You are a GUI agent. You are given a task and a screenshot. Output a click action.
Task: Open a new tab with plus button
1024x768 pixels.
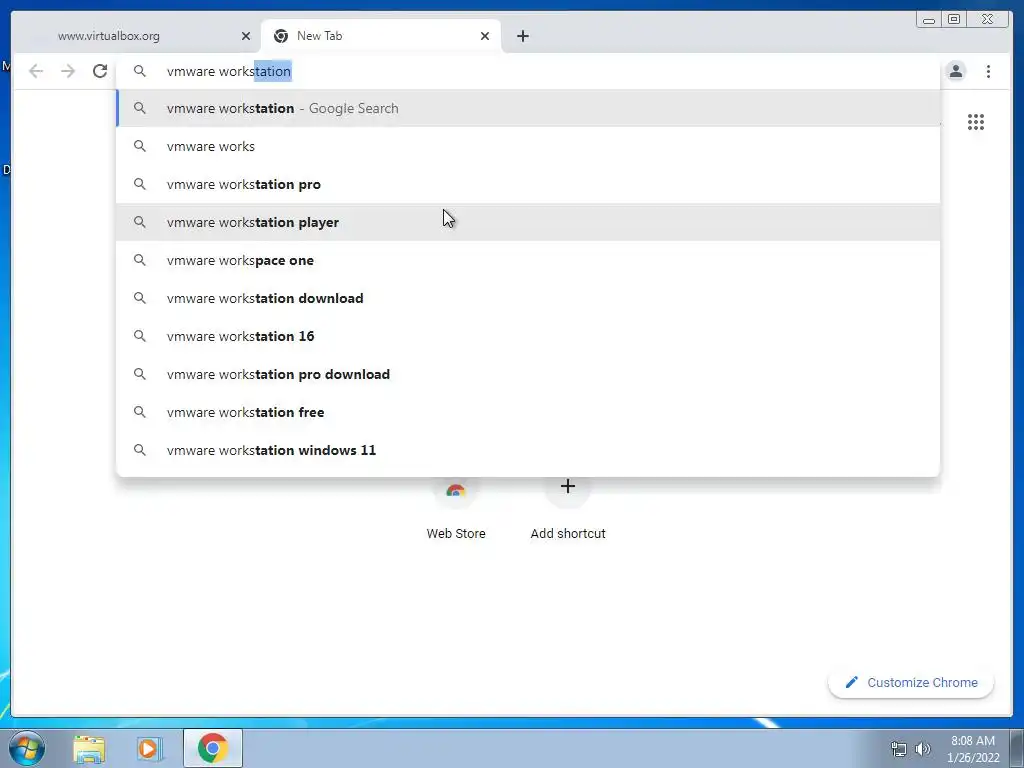coord(522,36)
